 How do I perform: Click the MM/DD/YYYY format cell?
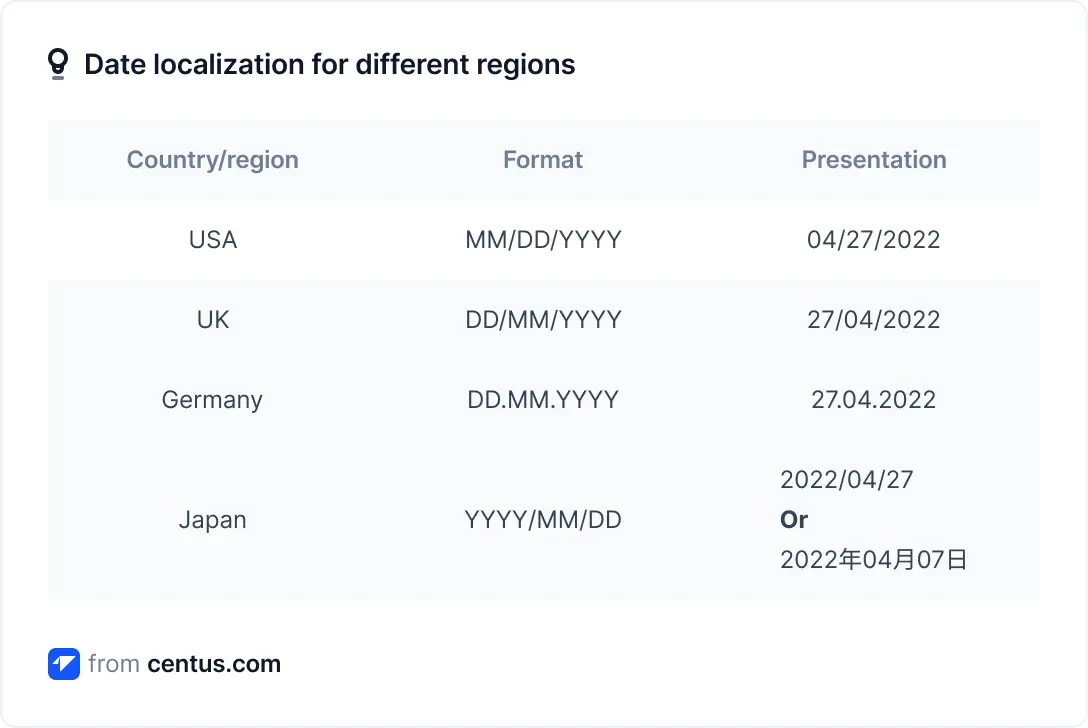pos(543,240)
